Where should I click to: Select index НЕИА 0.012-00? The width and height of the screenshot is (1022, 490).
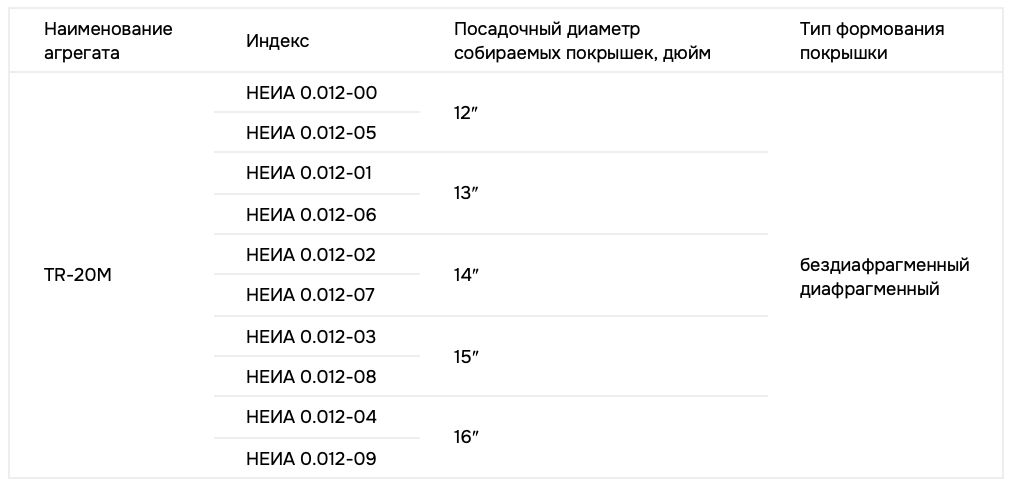pyautogui.click(x=311, y=92)
